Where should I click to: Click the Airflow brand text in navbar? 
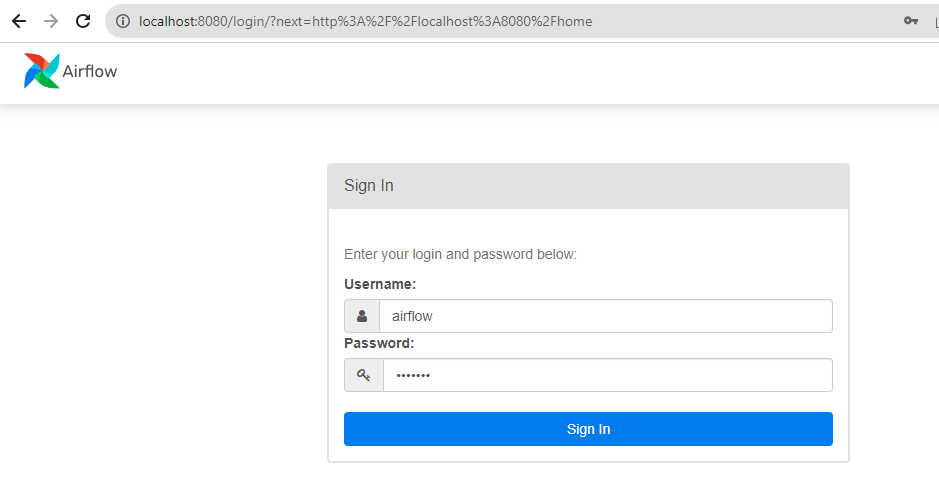(90, 71)
